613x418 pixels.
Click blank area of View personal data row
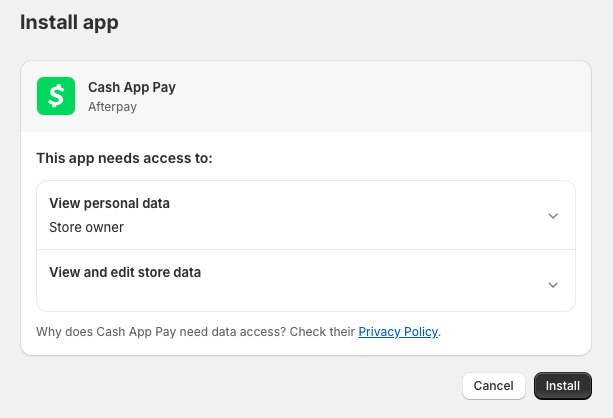pos(350,215)
